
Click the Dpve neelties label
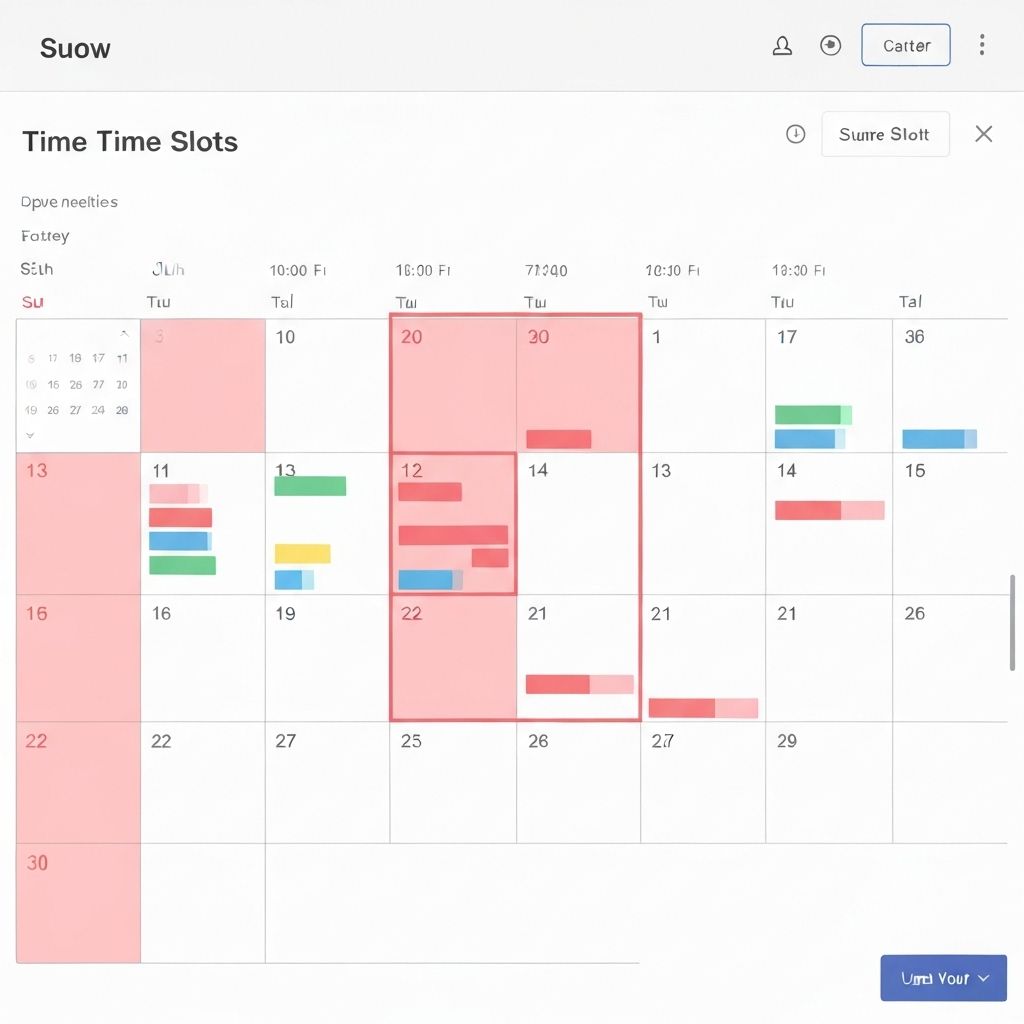[69, 202]
